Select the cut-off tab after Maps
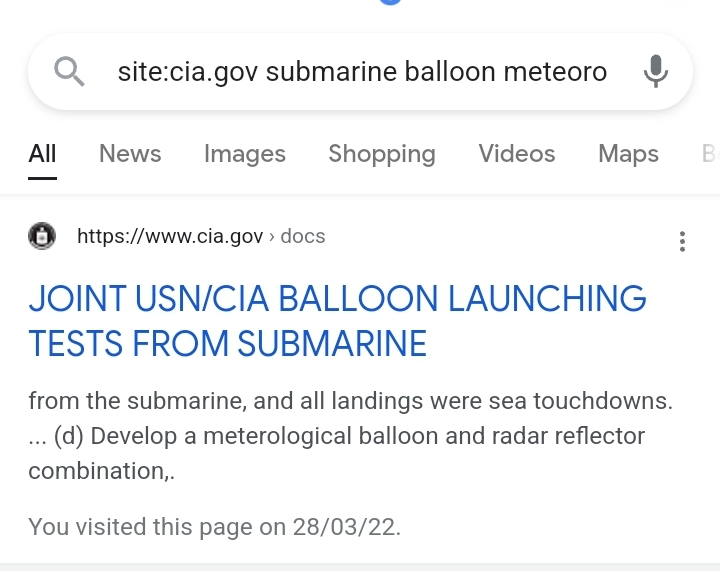The image size is (720, 571). (x=709, y=154)
